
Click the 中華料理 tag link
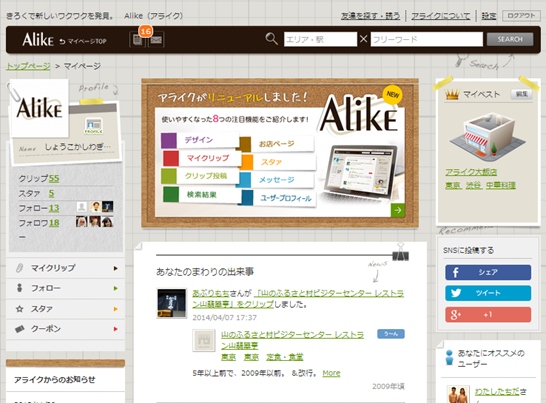[500, 186]
